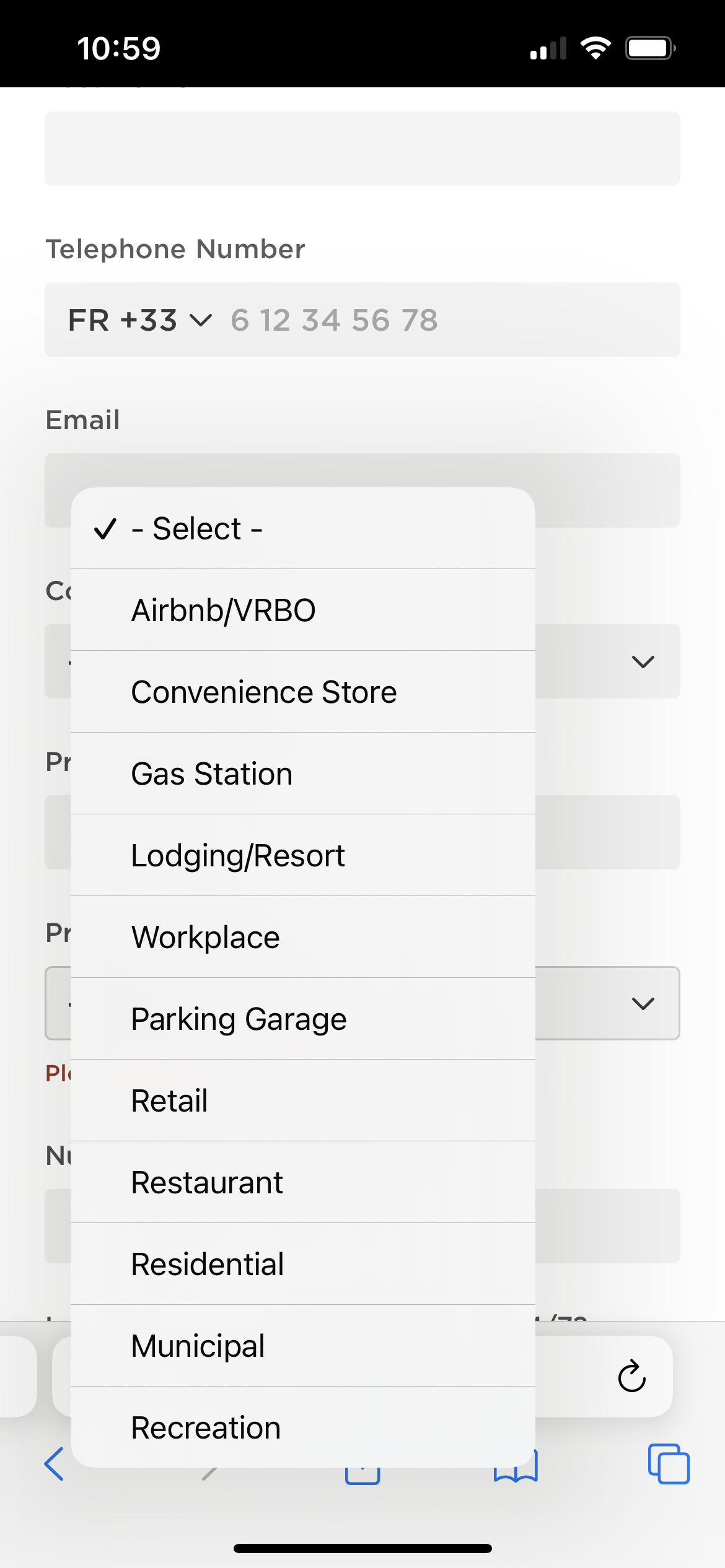Tap the Safari bookmarks book icon
This screenshot has width=725, height=1568.
point(516,1473)
